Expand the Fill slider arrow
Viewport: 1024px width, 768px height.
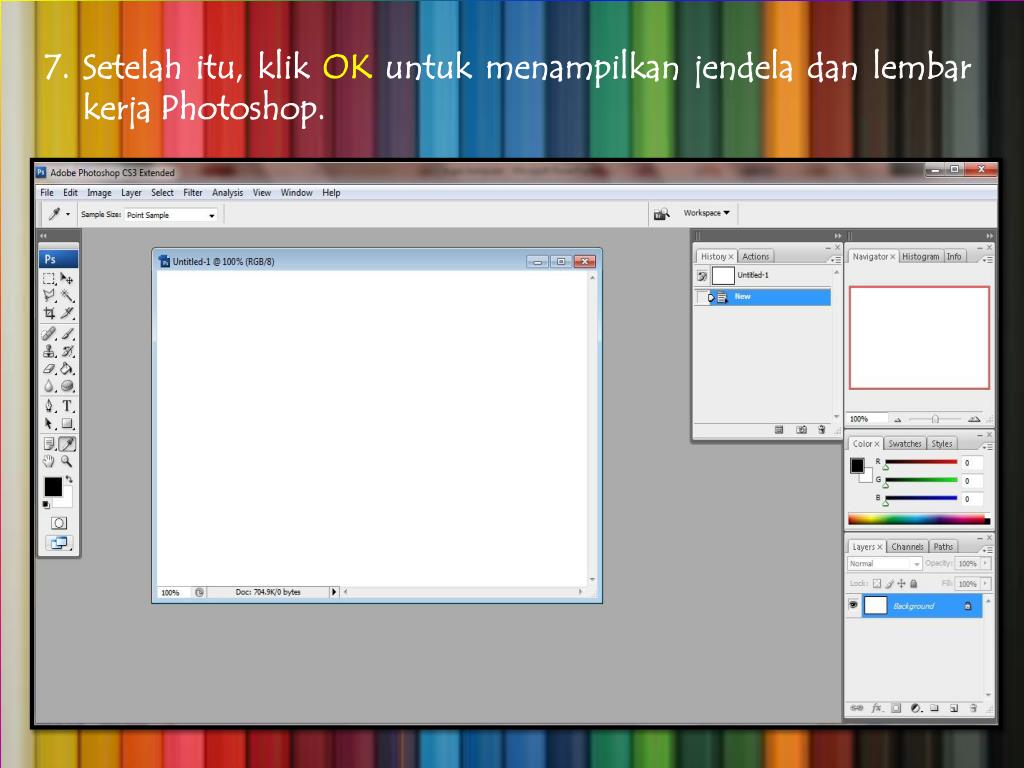point(986,583)
